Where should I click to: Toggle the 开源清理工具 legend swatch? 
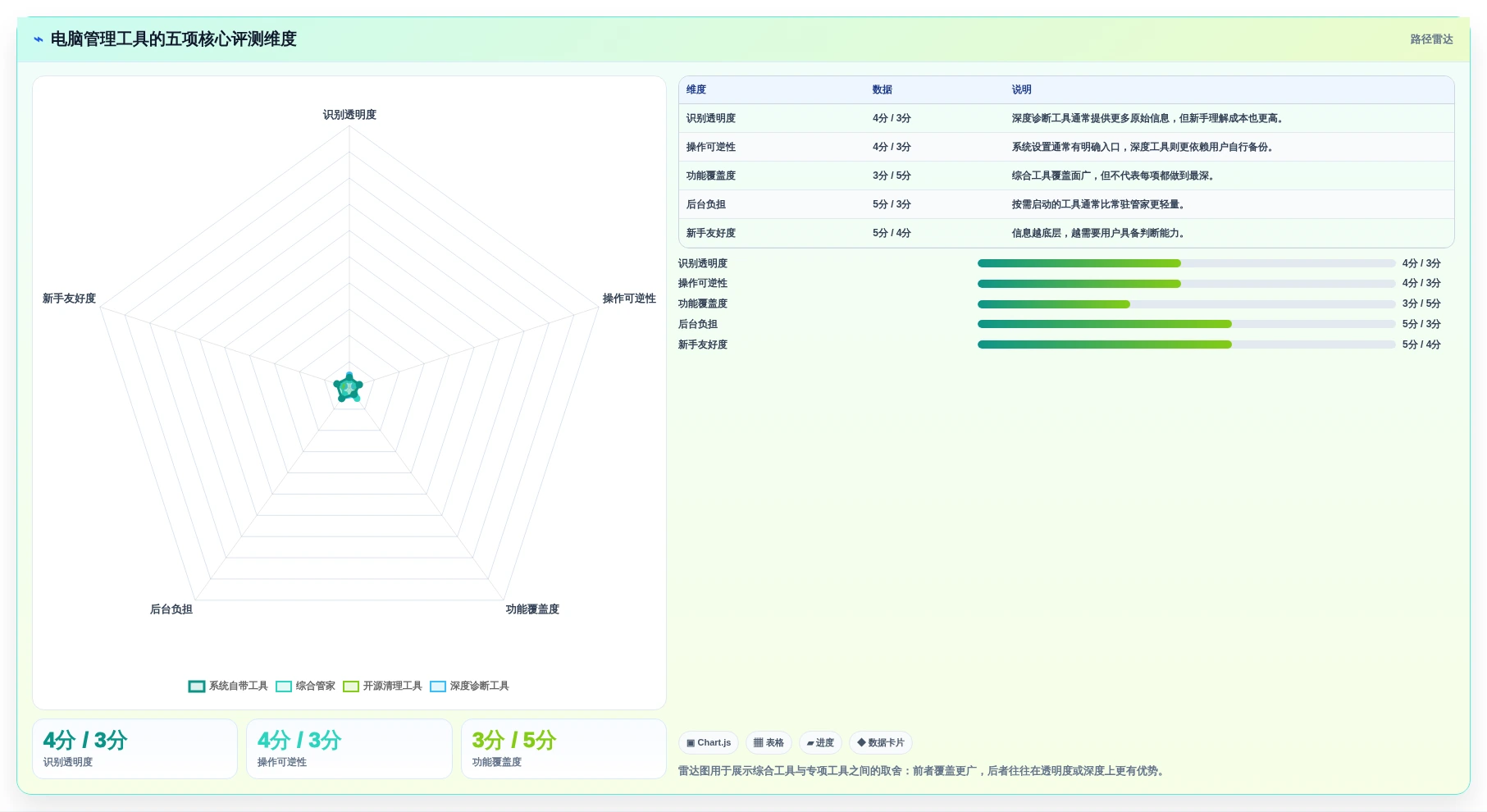351,687
